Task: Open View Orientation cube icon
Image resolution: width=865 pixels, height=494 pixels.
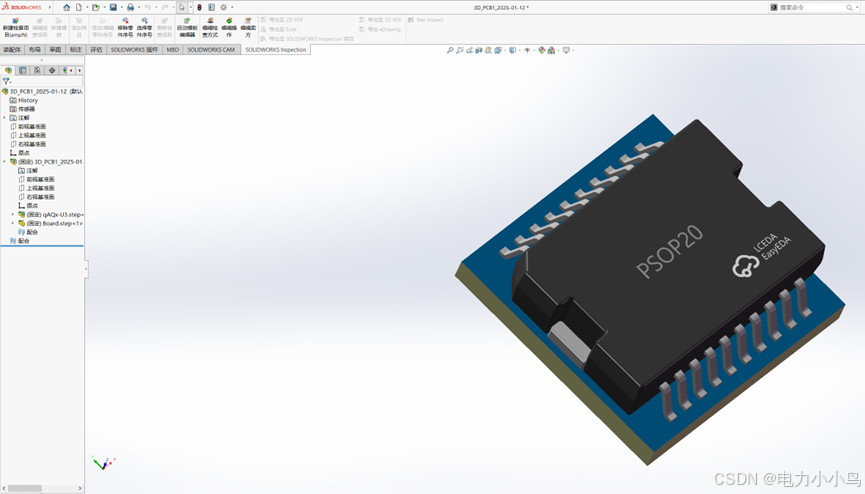Action: [498, 50]
